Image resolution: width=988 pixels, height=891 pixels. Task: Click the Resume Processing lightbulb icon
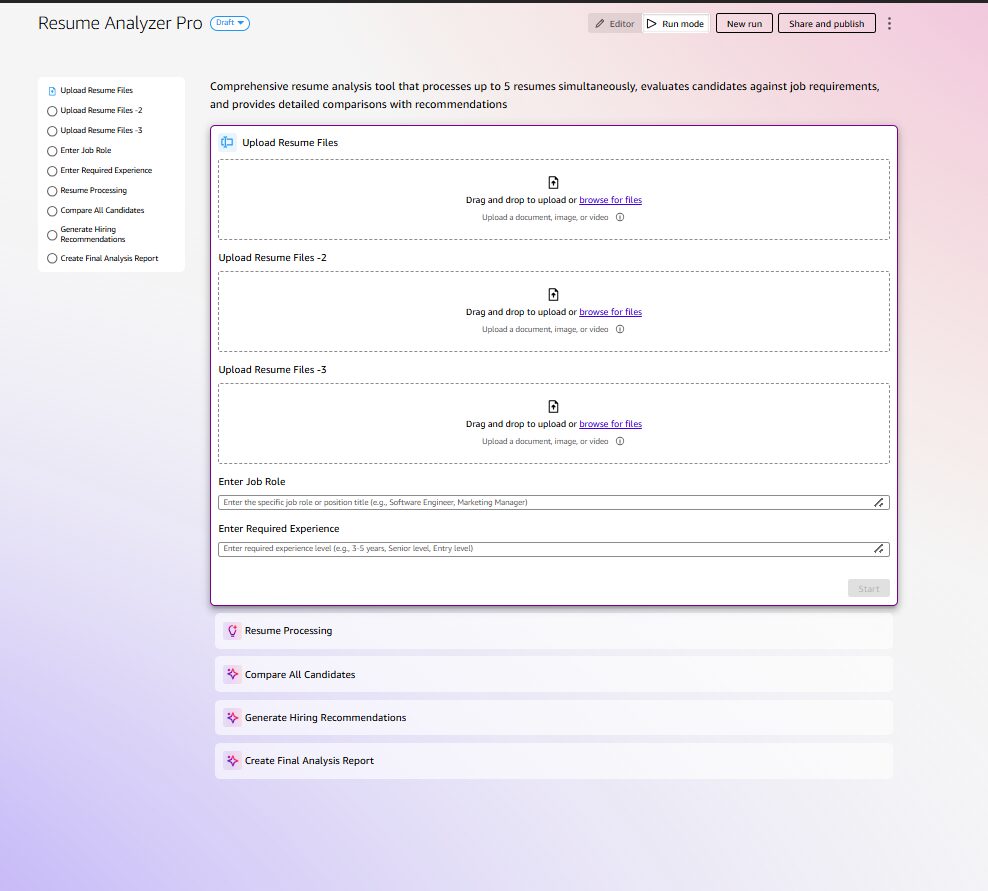(x=232, y=631)
